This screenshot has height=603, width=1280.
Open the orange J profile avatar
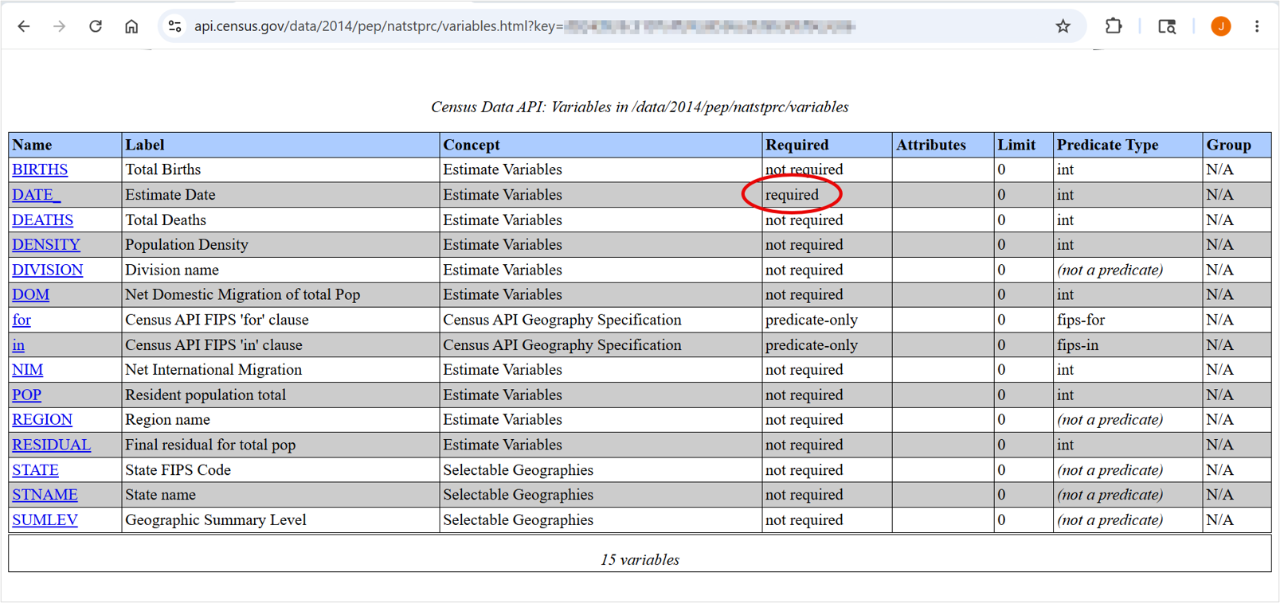pos(1221,27)
